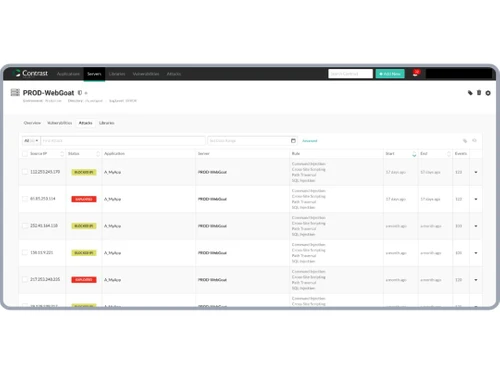Select the server Attacks tab
The width and height of the screenshot is (500, 375).
[x=85, y=123]
